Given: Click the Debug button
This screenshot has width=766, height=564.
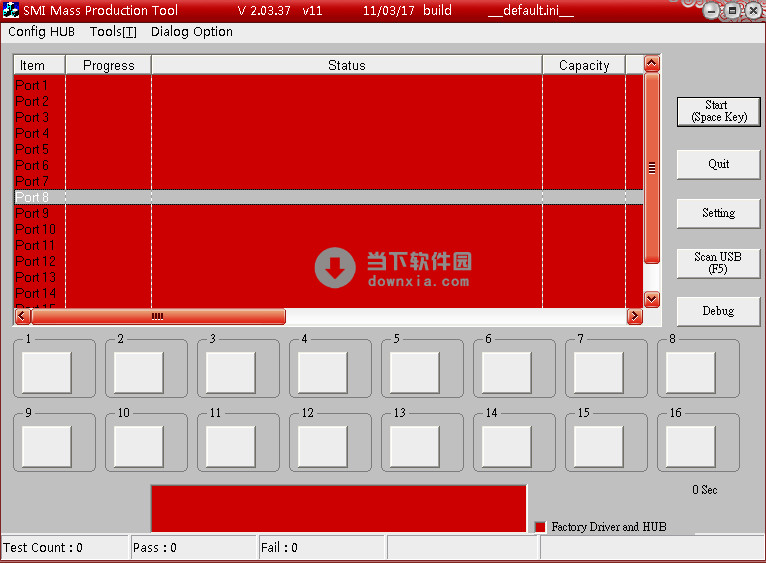Looking at the screenshot, I should [719, 311].
